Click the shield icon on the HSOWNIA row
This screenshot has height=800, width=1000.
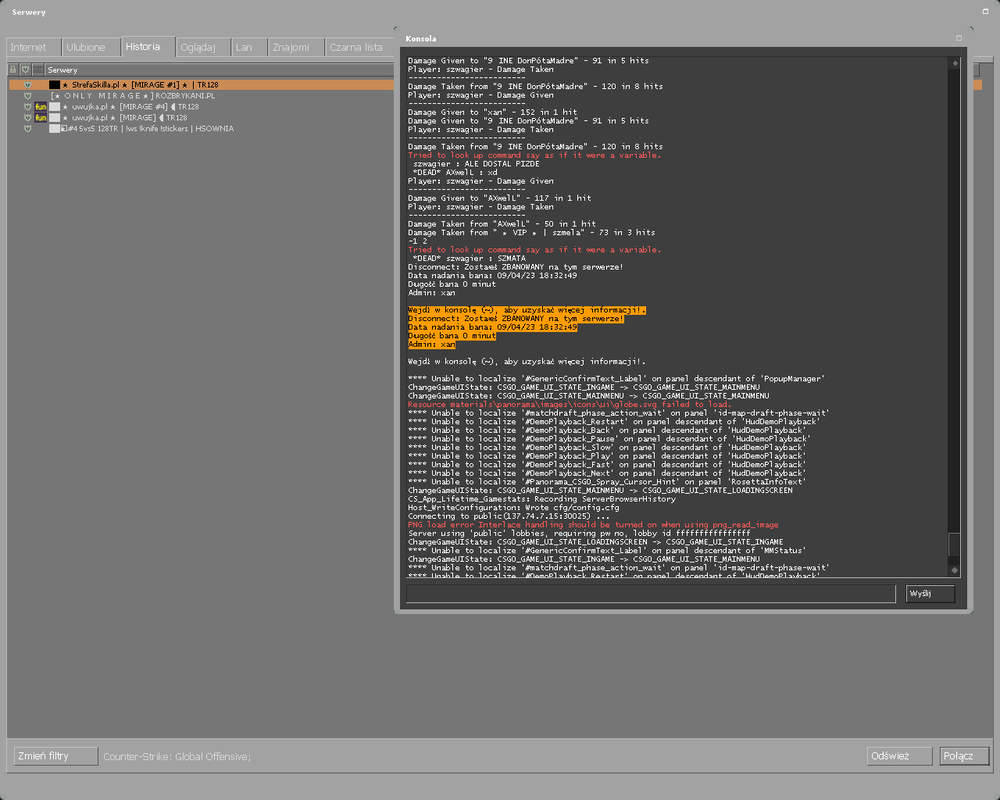(x=27, y=129)
